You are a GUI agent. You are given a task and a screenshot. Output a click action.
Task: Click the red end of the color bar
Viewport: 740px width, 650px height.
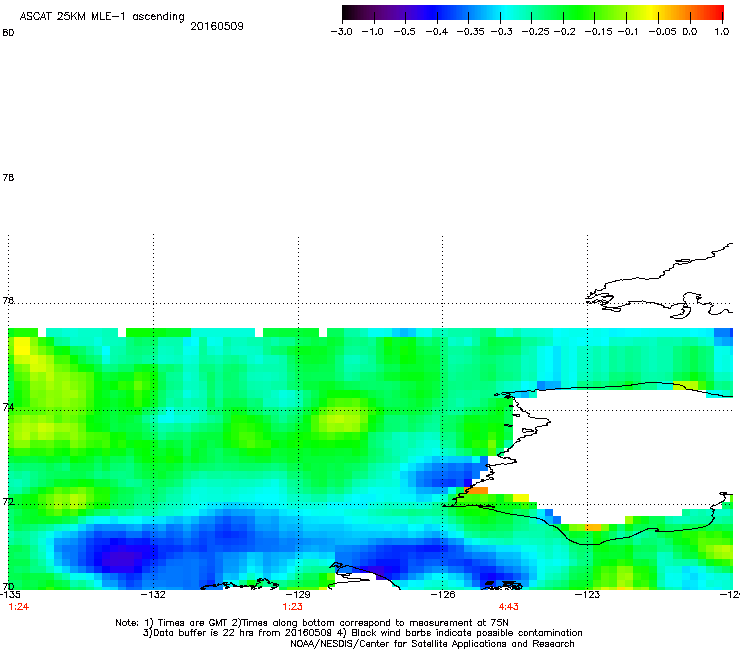716,12
